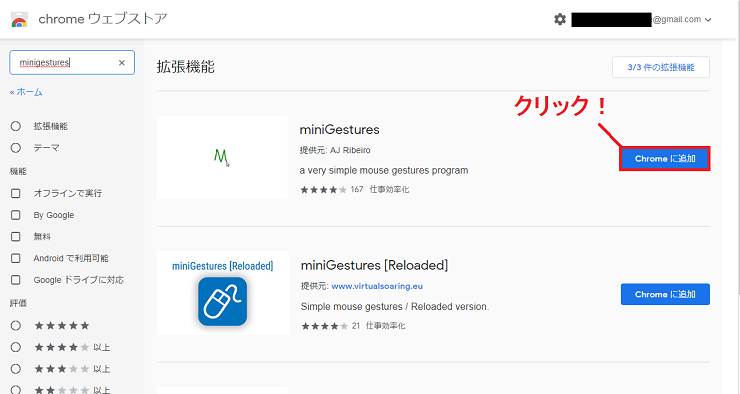Click the 提供元: AJ Ribeiro text

(x=335, y=150)
